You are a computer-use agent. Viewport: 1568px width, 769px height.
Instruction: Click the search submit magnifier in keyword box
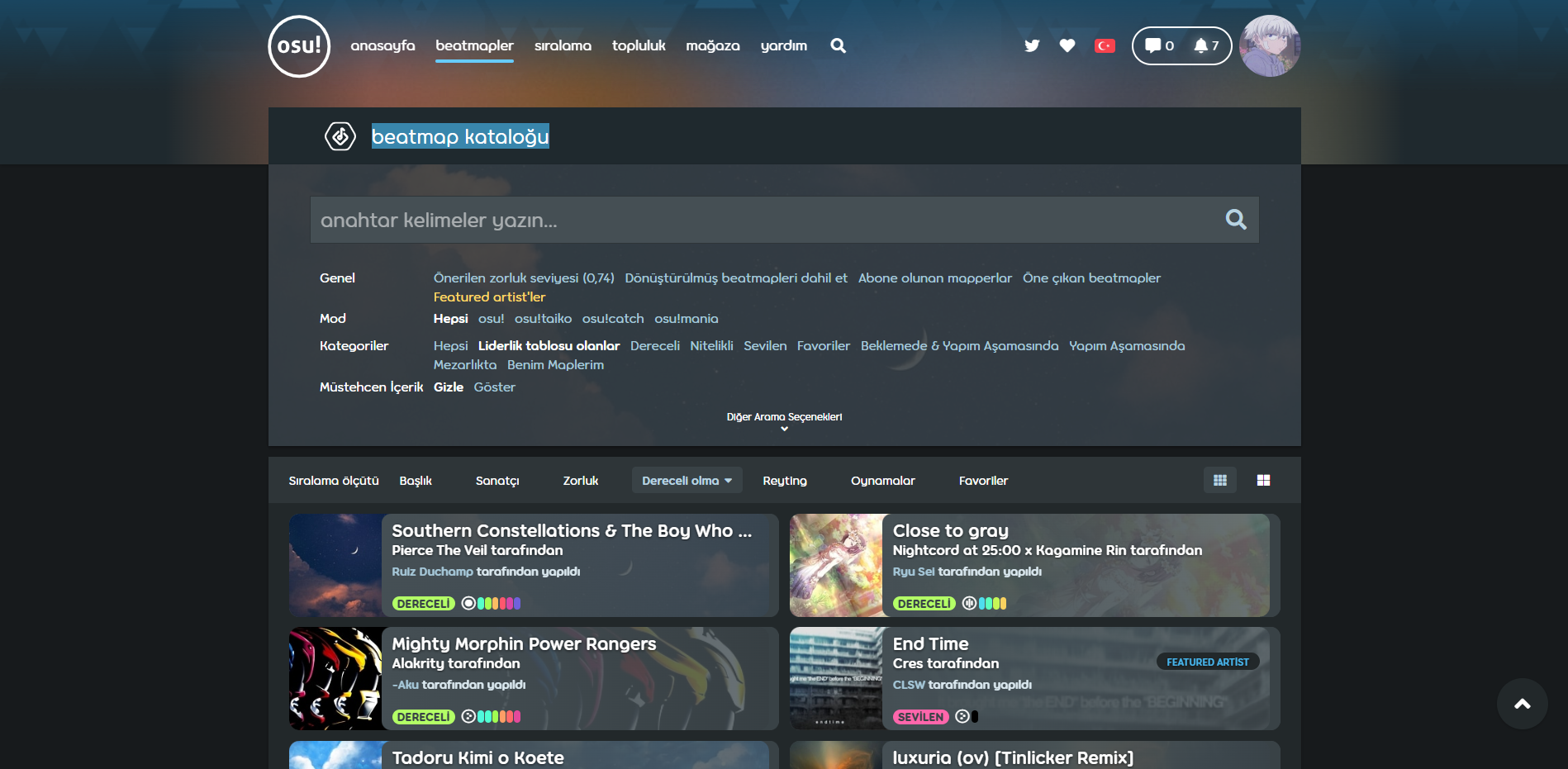click(x=1236, y=219)
